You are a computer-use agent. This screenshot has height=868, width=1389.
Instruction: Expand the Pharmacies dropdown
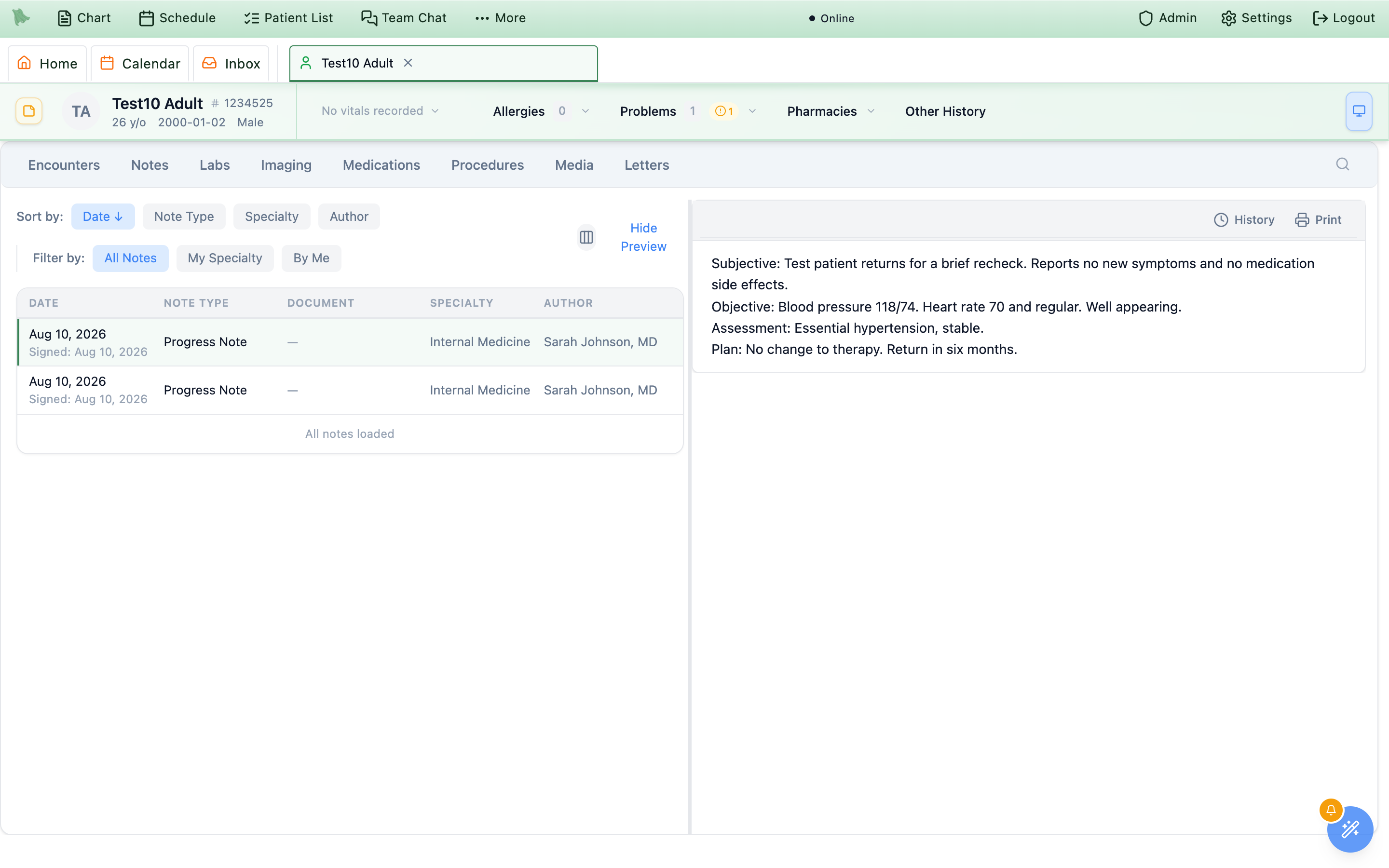pos(831,111)
